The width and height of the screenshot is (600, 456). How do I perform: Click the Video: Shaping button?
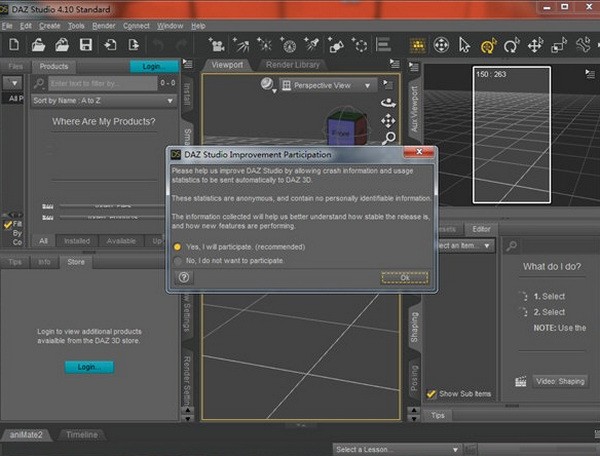click(x=560, y=381)
